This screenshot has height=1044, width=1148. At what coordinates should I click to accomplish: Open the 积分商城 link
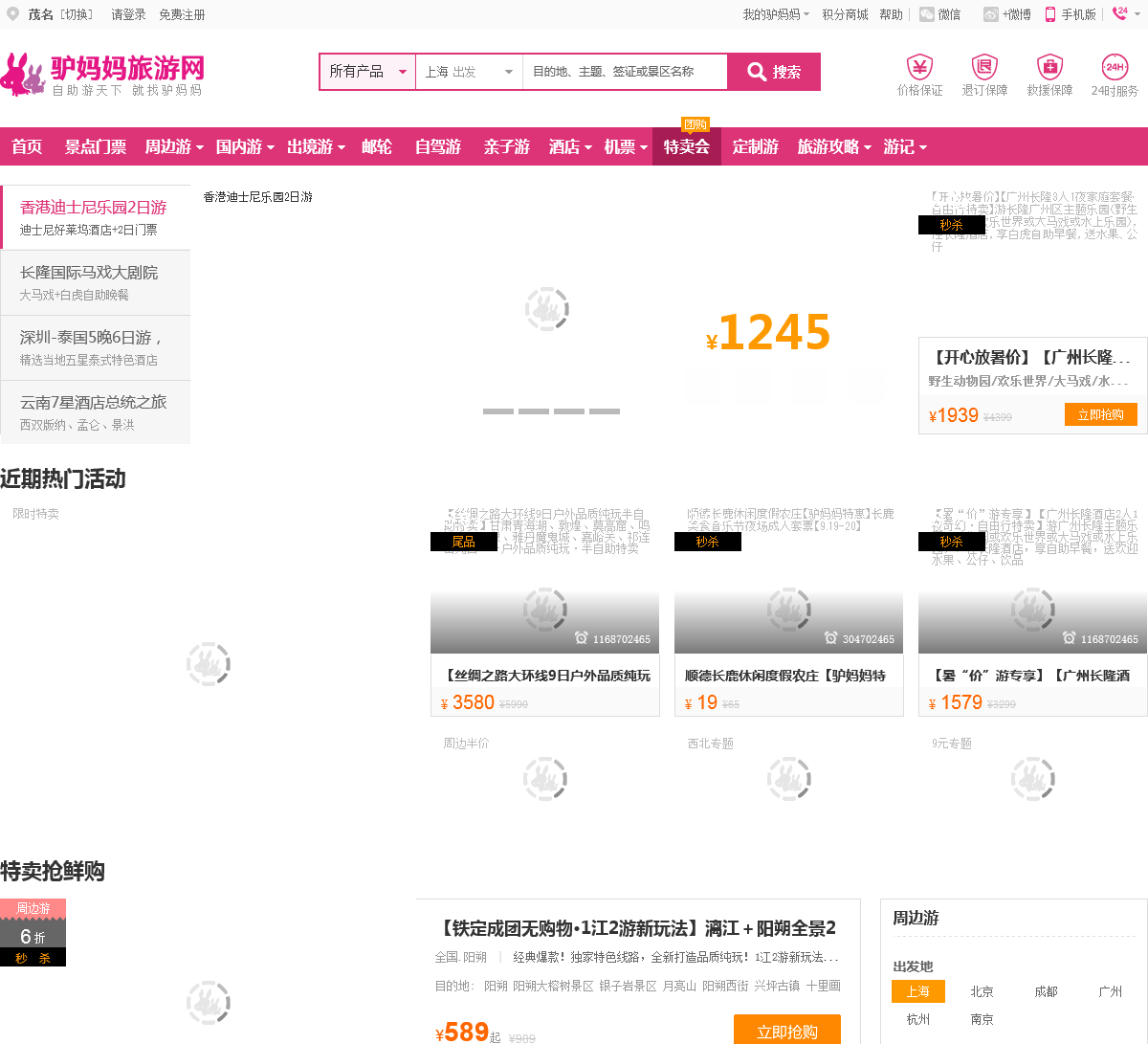[845, 14]
